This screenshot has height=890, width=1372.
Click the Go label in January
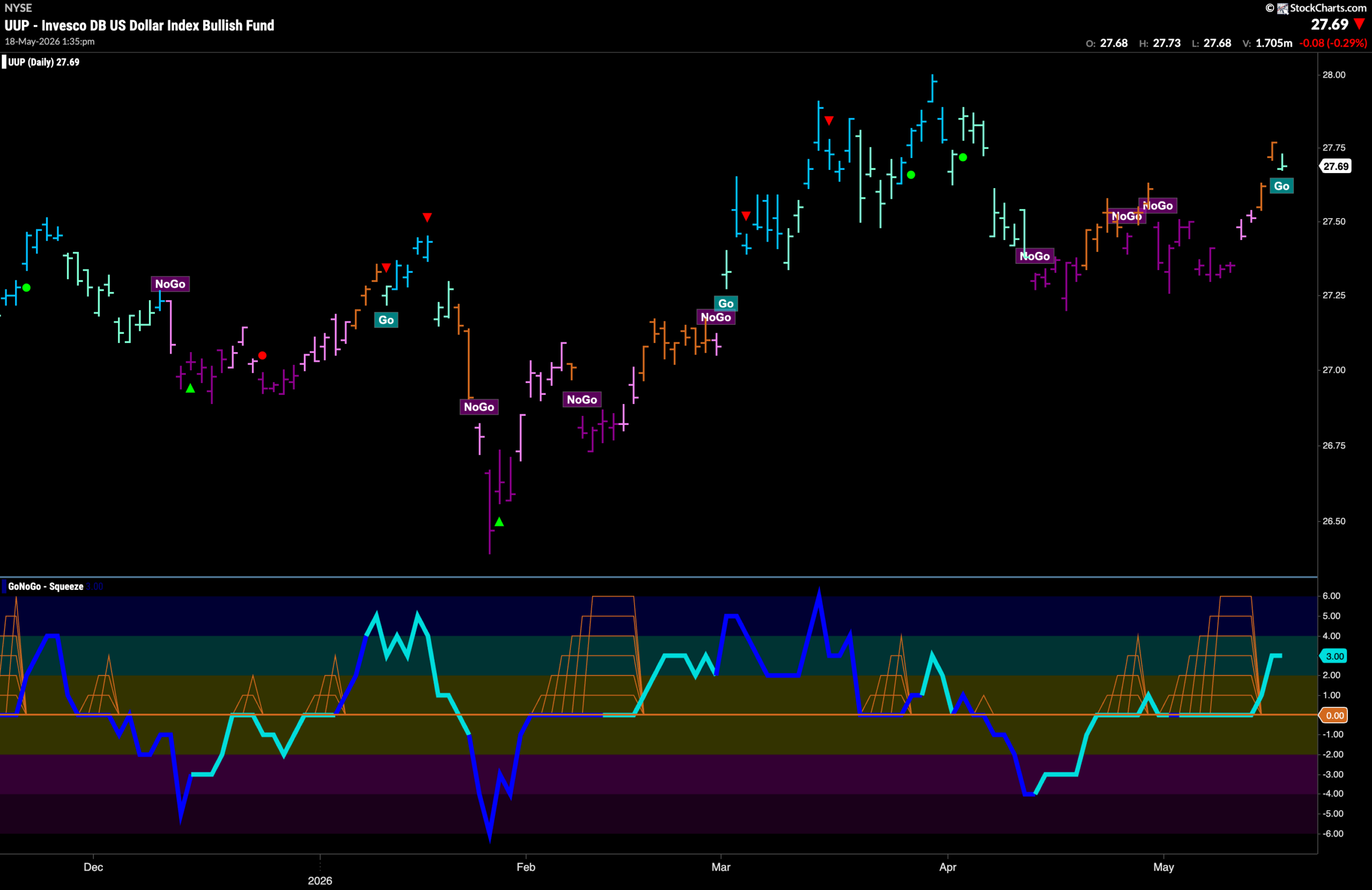(386, 320)
